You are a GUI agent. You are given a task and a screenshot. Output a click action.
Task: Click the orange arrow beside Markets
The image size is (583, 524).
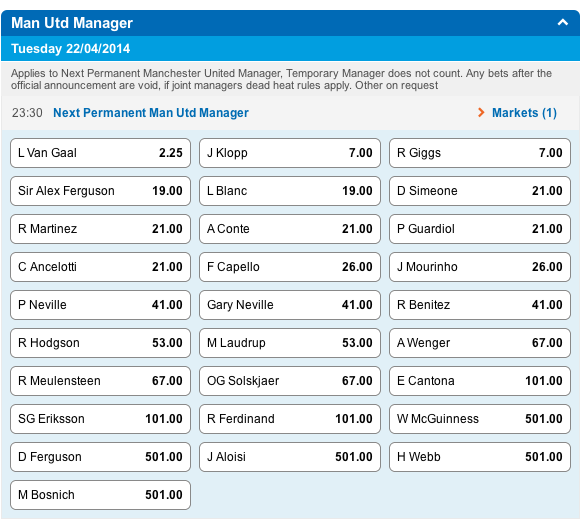pos(481,112)
